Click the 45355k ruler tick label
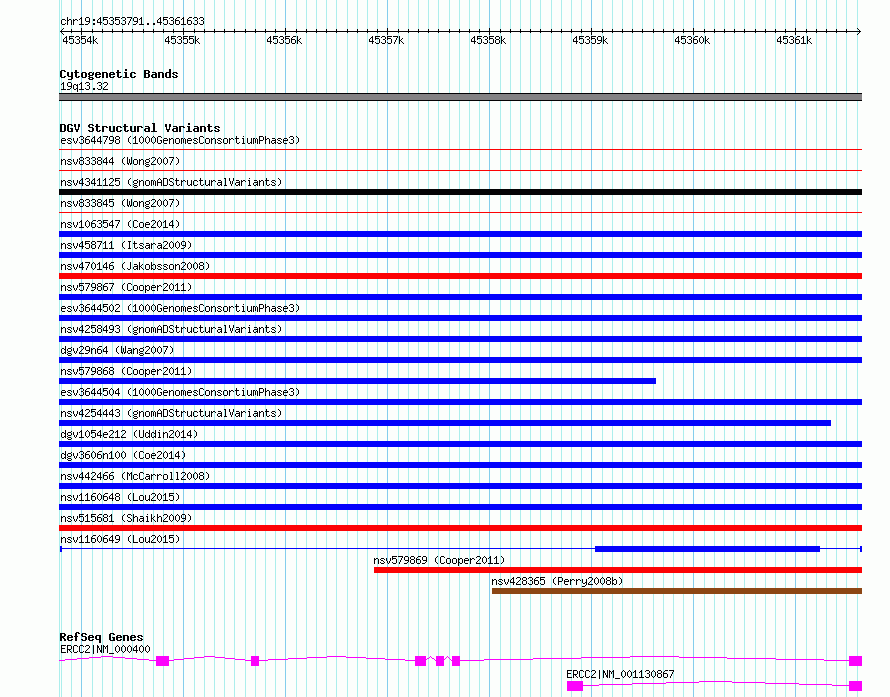The height and width of the screenshot is (697, 890). coord(182,40)
